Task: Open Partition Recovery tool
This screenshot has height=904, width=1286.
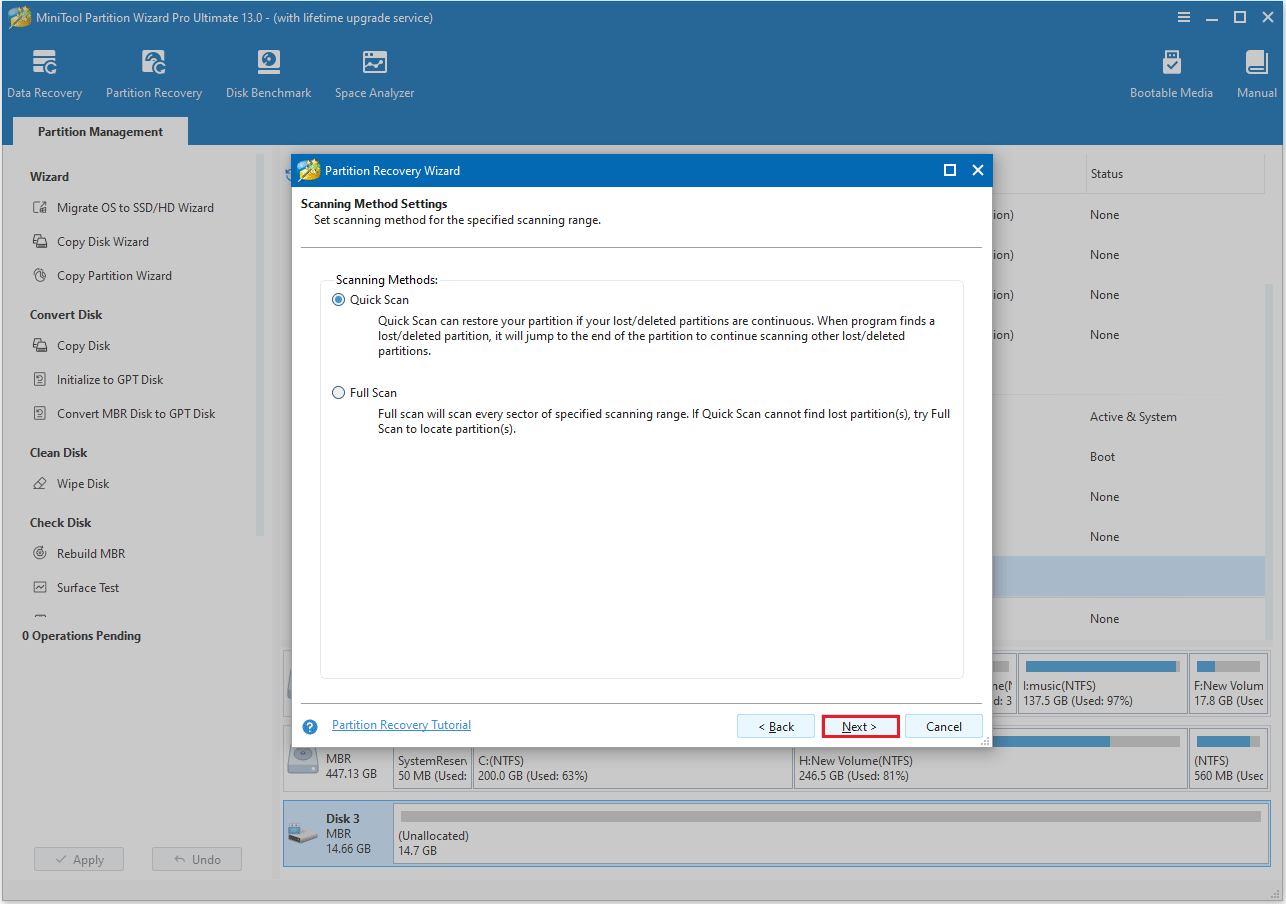Action: pos(154,74)
